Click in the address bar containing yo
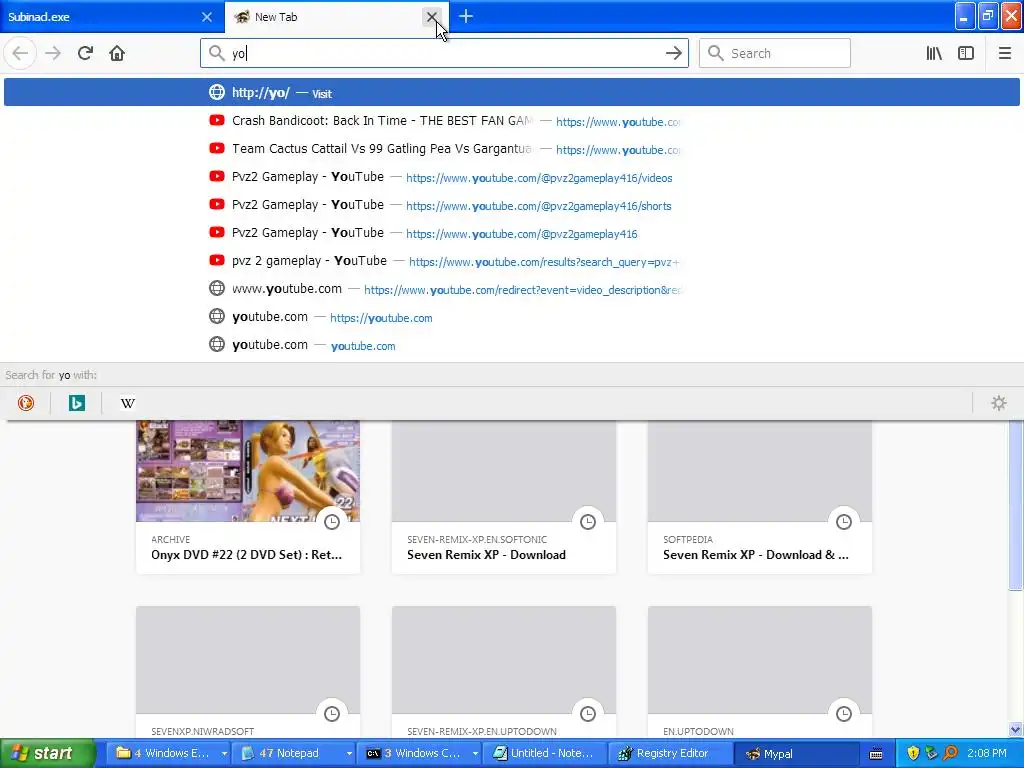Viewport: 1024px width, 768px height. pyautogui.click(x=444, y=54)
